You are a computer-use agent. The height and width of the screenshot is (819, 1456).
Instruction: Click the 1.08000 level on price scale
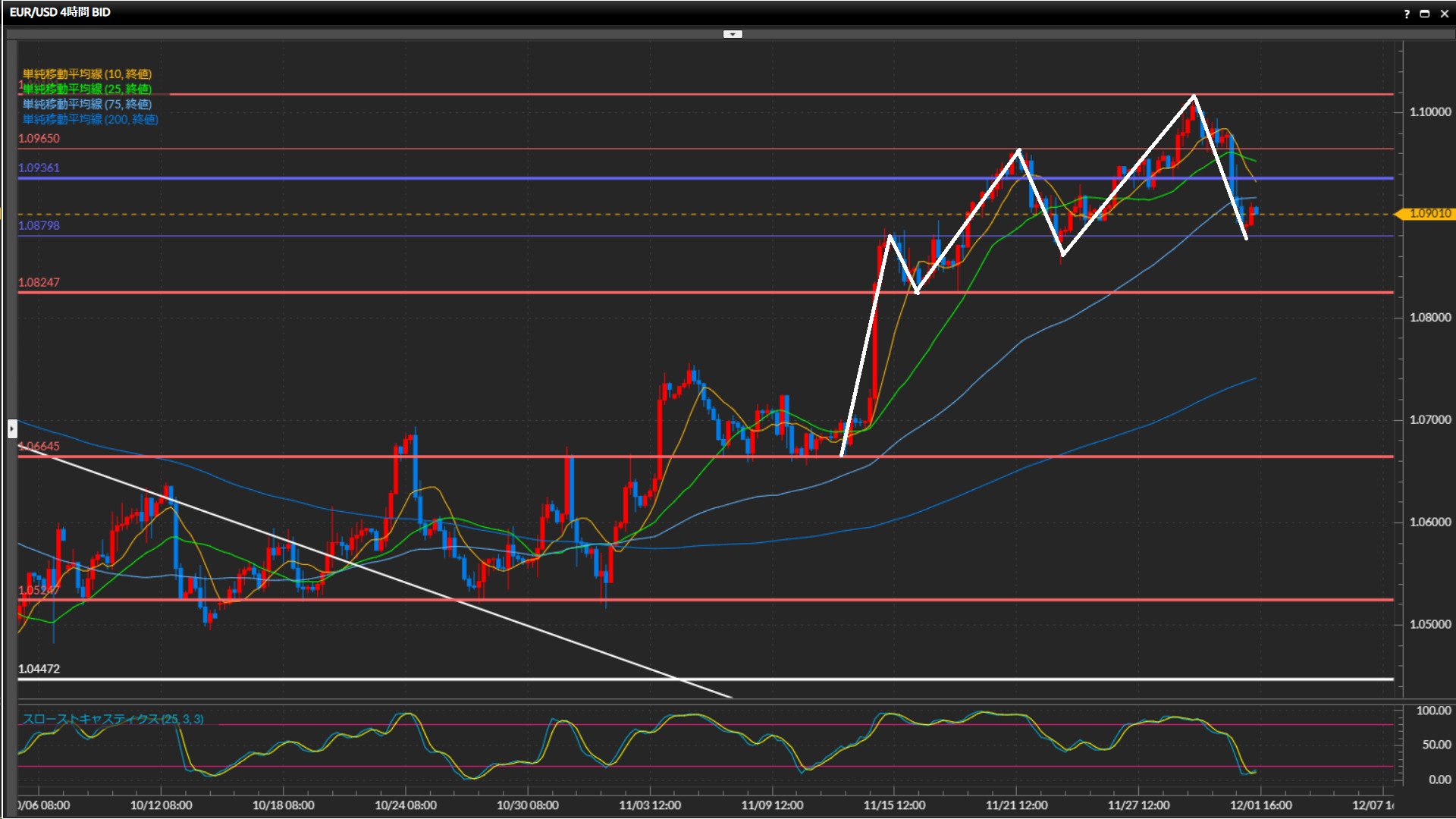tap(1429, 317)
